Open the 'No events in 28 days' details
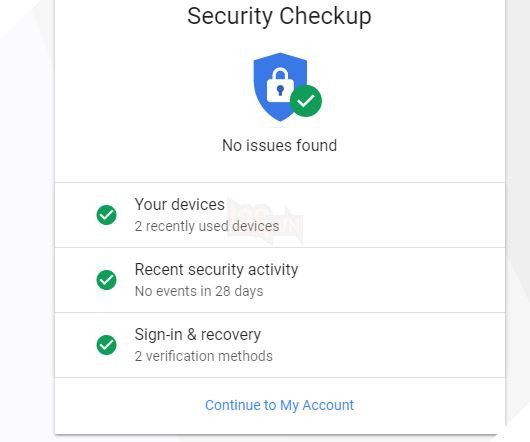 click(199, 291)
